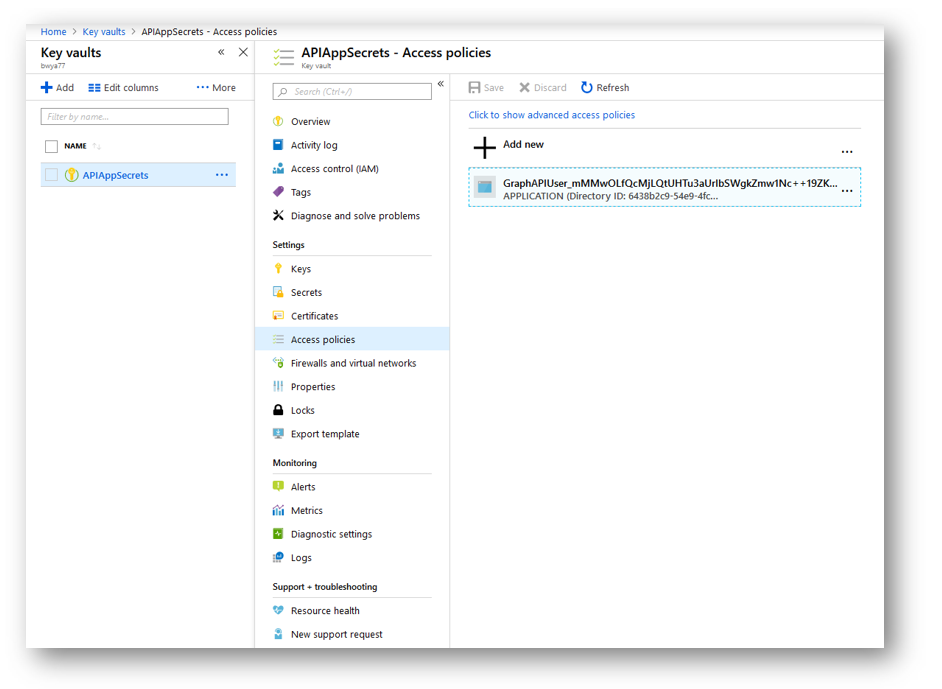Open Diagnostic settings page
The height and width of the screenshot is (689, 942).
pos(332,534)
